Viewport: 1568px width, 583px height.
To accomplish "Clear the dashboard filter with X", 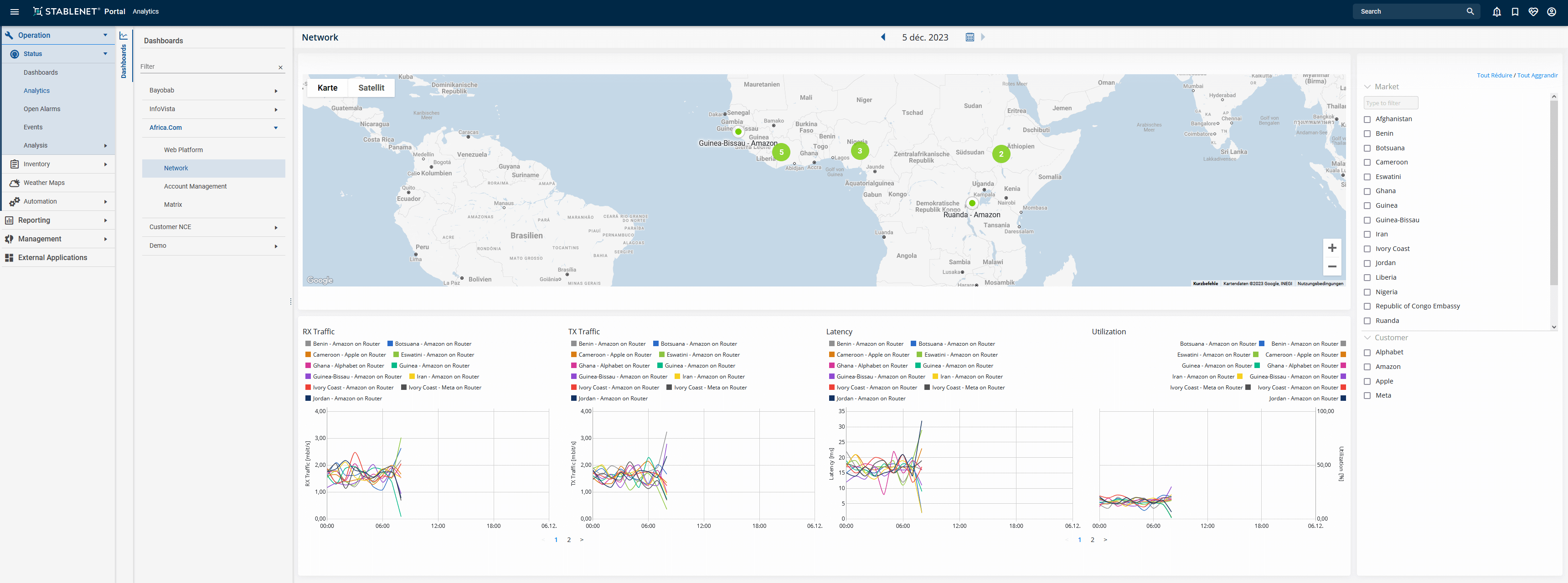I will (x=281, y=67).
